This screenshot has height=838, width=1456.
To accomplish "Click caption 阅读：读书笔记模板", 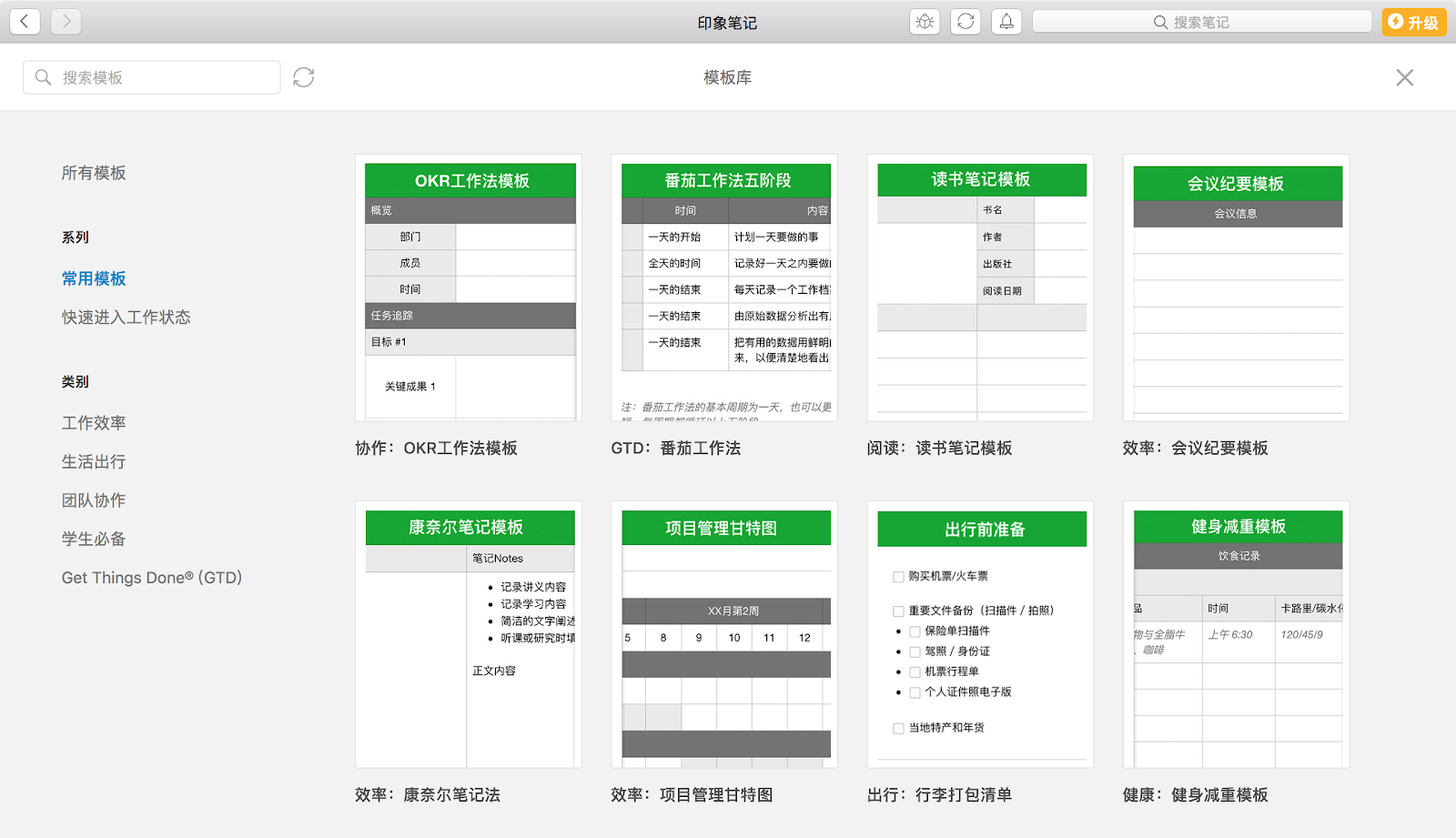I will click(939, 449).
